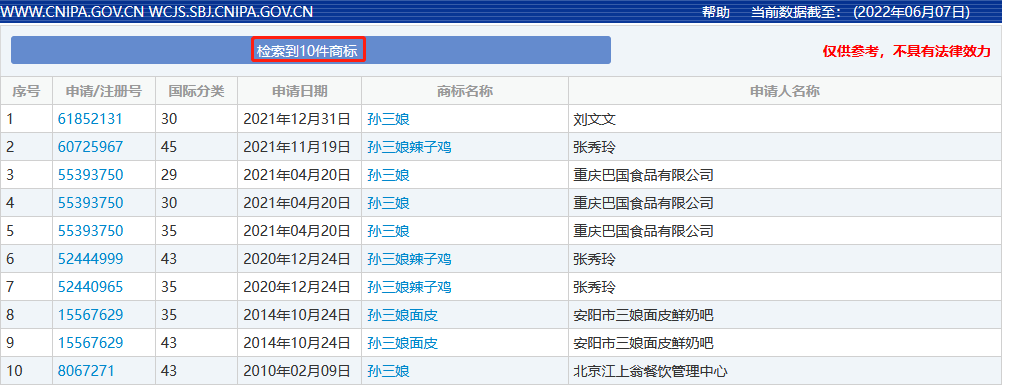Click the 国际分类 column header
The width and height of the screenshot is (1009, 390).
[196, 91]
